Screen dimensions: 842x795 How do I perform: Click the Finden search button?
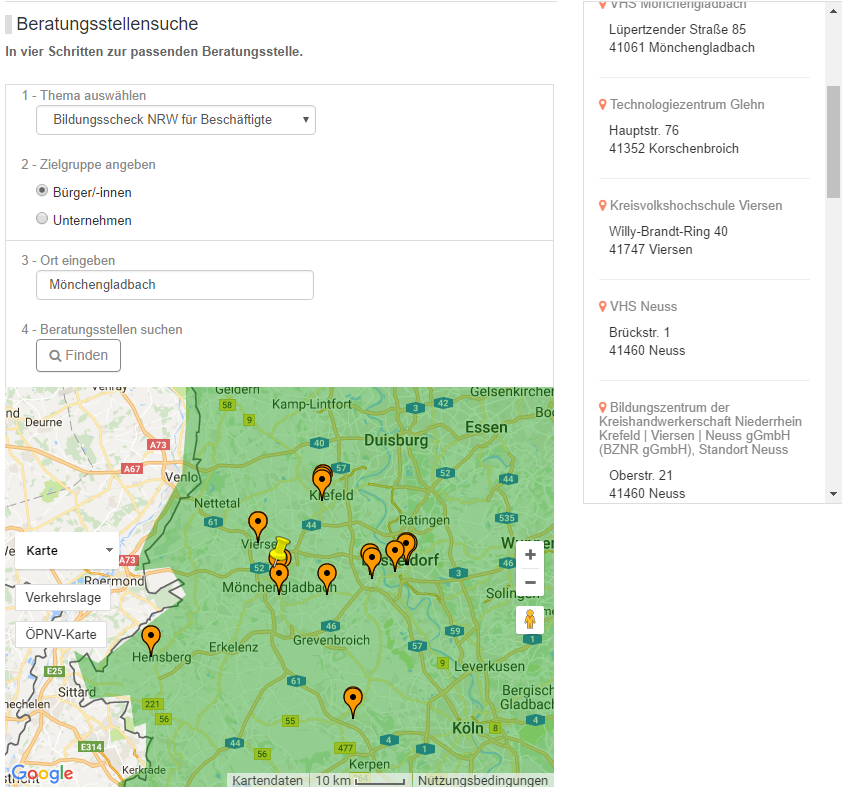tap(78, 356)
